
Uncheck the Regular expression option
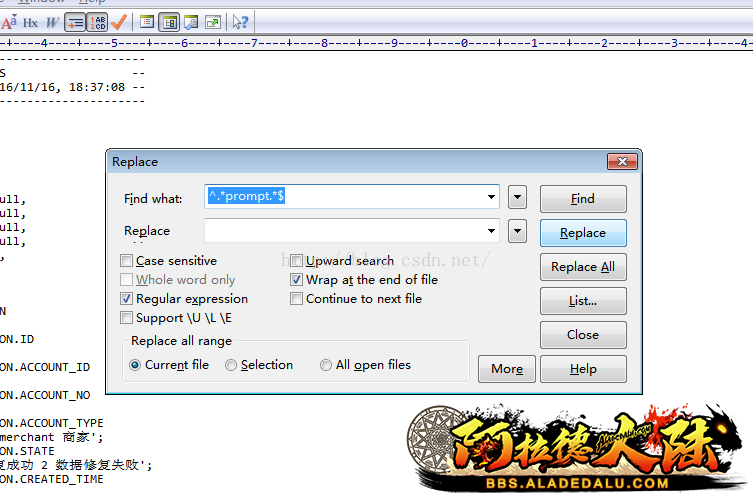coord(127,299)
